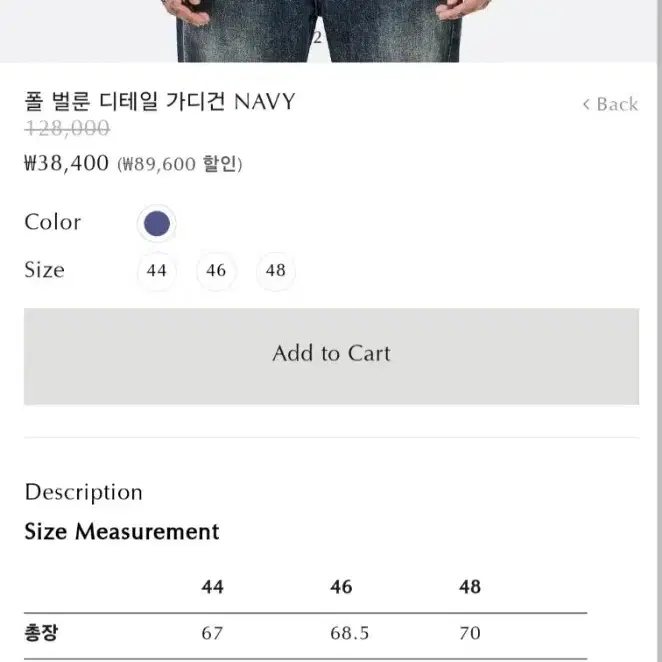Click the product title 폴 벌룬 디테일 가디건 NAVY
The height and width of the screenshot is (662, 662).
pyautogui.click(x=160, y=102)
